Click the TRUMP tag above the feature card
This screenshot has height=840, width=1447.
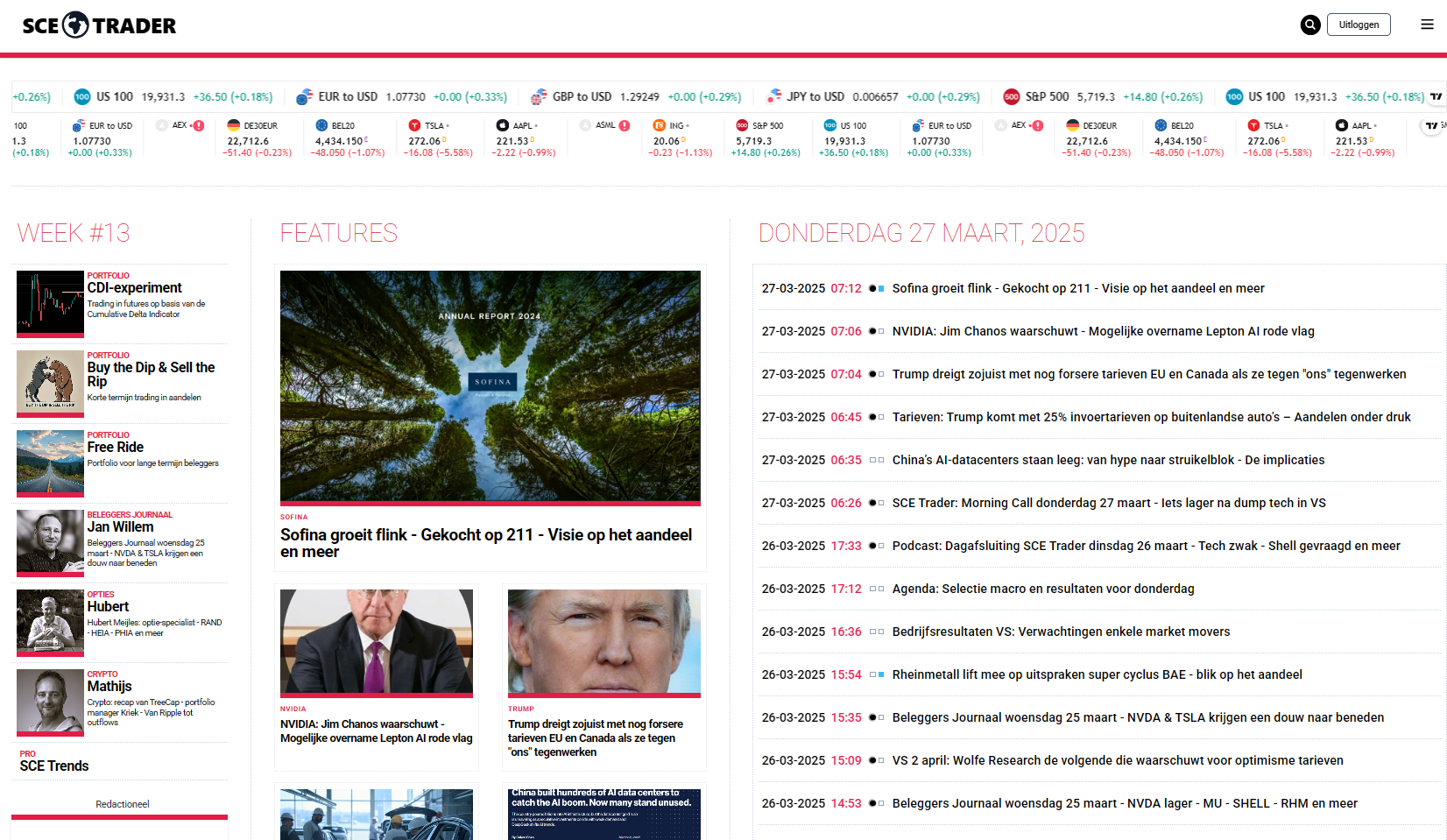point(520,709)
